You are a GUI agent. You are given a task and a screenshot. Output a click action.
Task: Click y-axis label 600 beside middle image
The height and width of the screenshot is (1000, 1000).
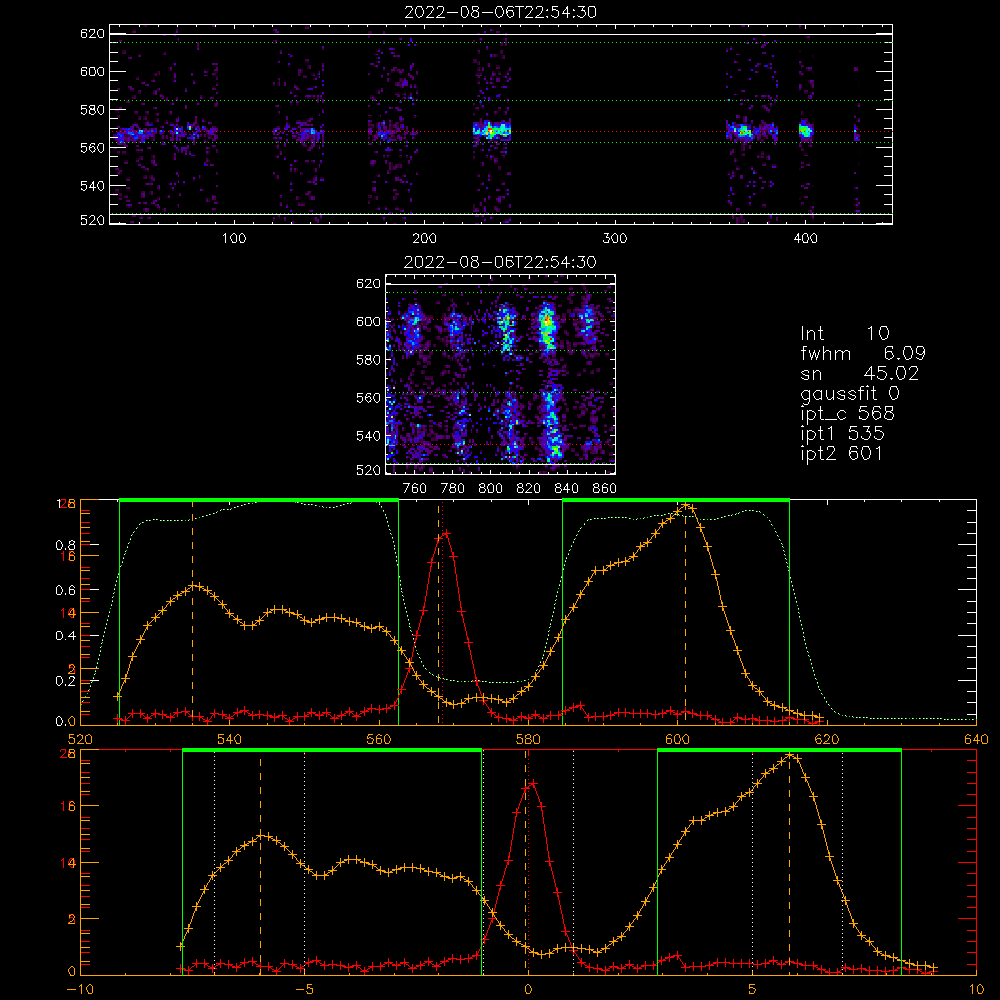(x=368, y=321)
